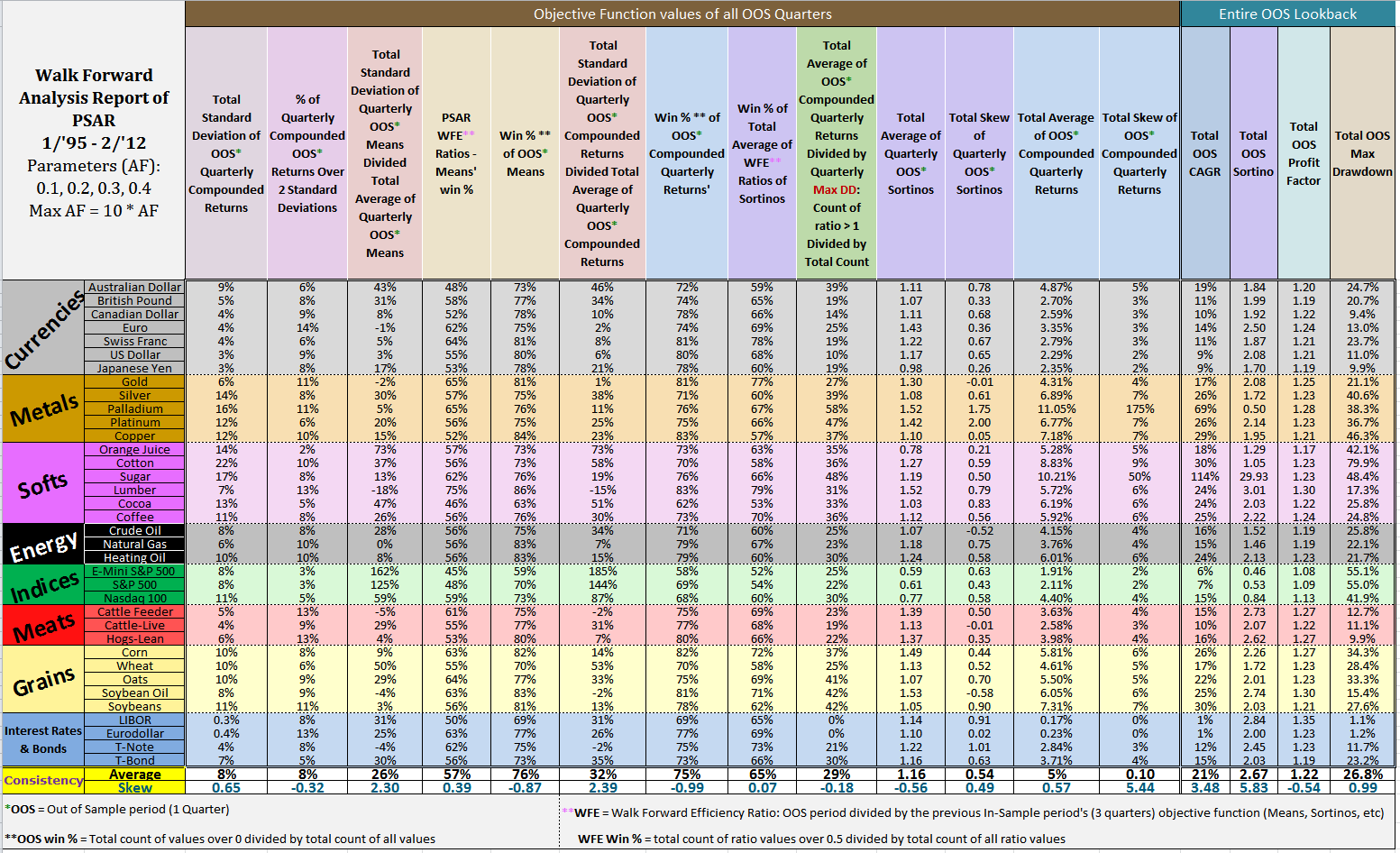Select the 'T-Bond' row label
The width and height of the screenshot is (1400, 853).
click(134, 760)
